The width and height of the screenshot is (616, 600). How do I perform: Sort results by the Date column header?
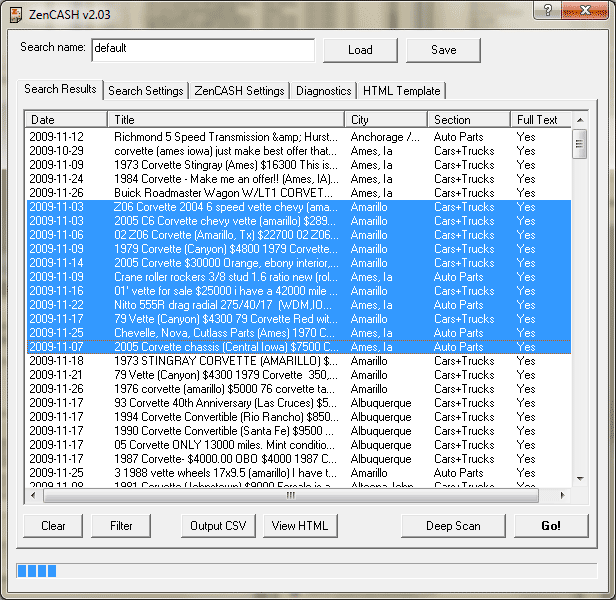tap(66, 120)
